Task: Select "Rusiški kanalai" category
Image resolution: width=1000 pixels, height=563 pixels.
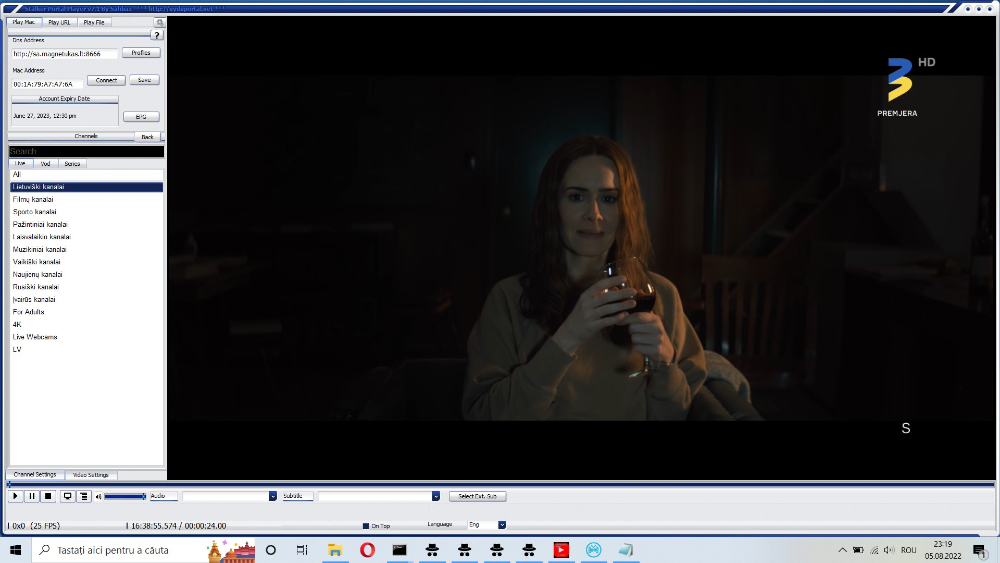Action: coord(87,287)
